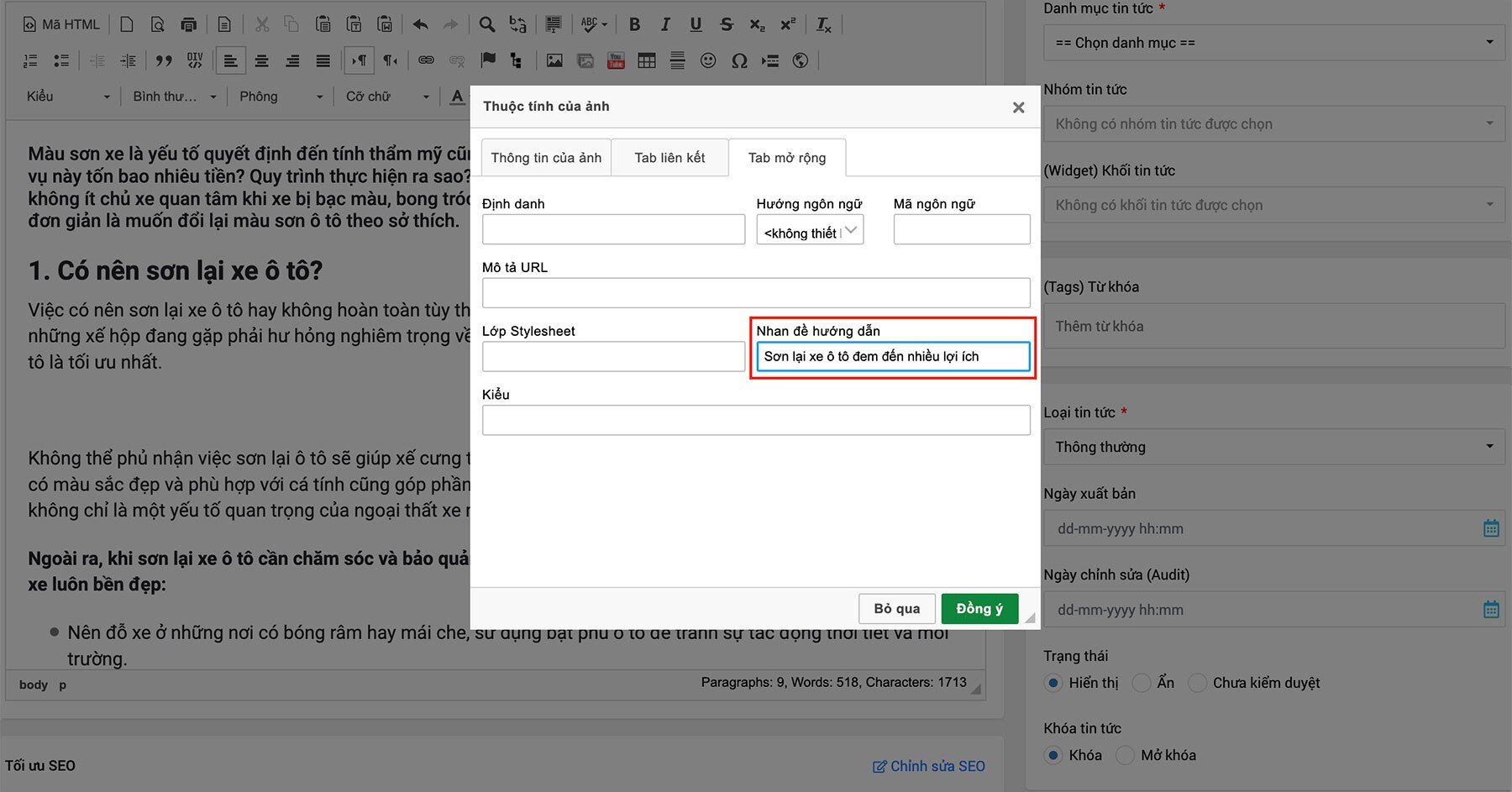Confirm with the Đồng ý button
1512x792 pixels.
[x=979, y=609]
